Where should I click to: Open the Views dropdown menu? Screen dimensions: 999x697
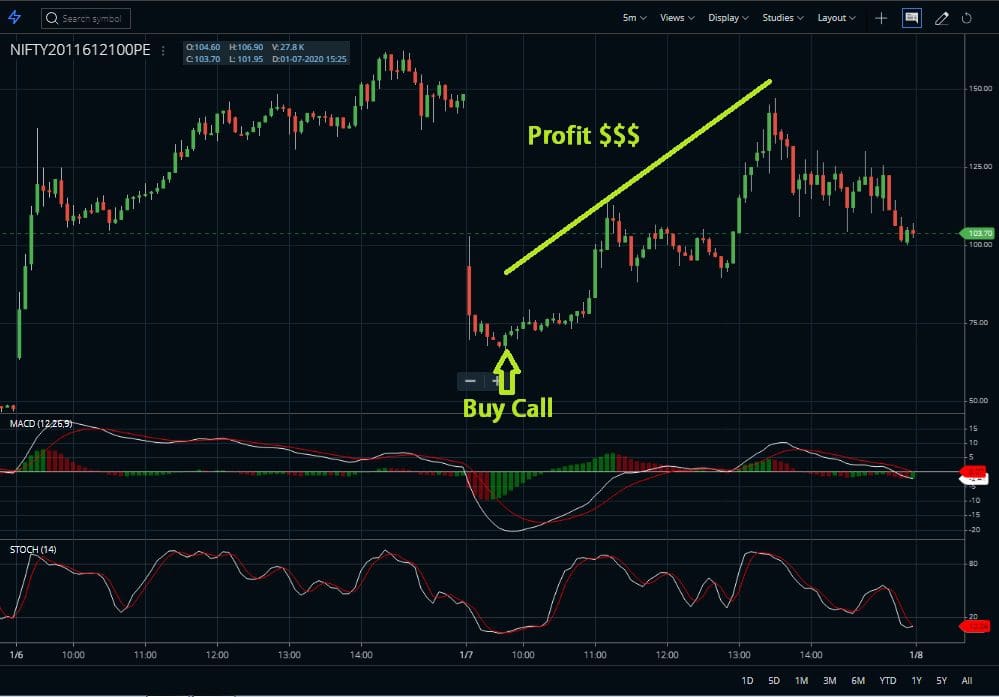(677, 18)
